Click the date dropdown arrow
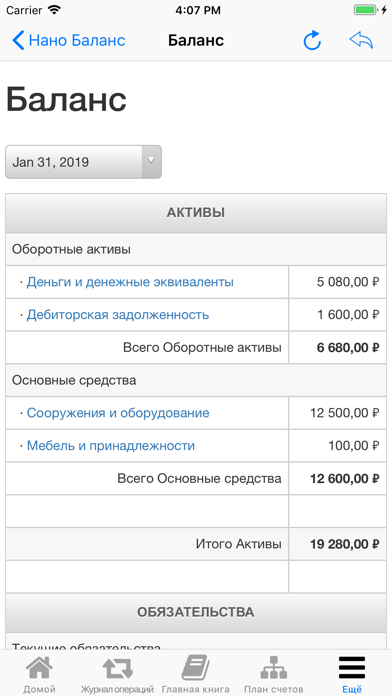This screenshot has height=696, width=392. [x=151, y=161]
